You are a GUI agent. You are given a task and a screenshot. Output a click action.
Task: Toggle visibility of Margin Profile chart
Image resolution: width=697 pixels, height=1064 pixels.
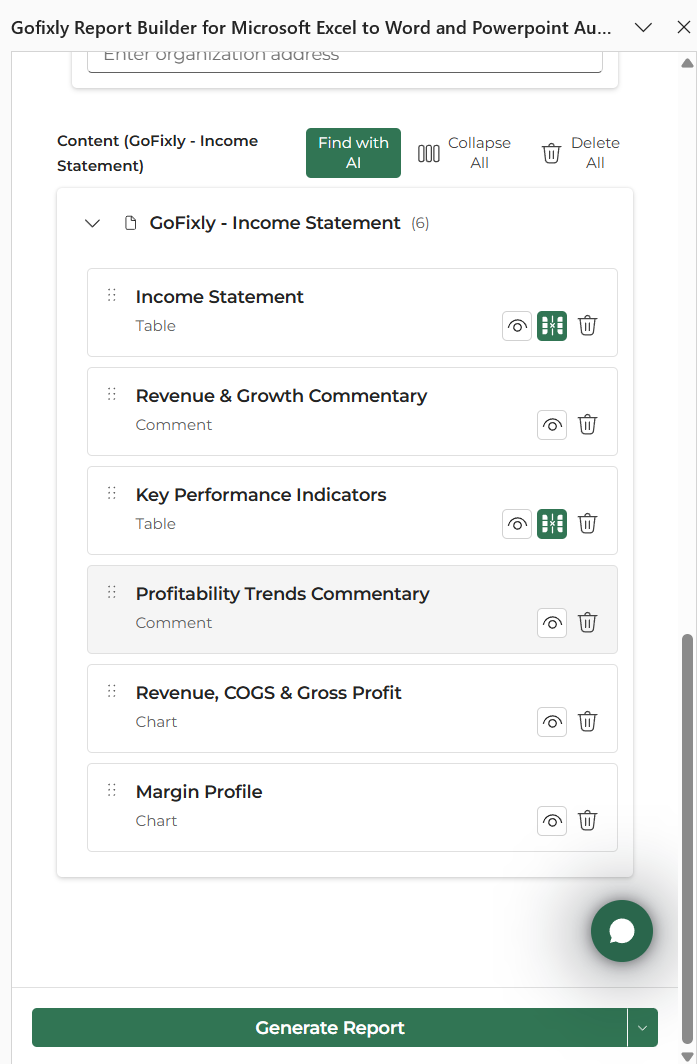click(x=552, y=822)
